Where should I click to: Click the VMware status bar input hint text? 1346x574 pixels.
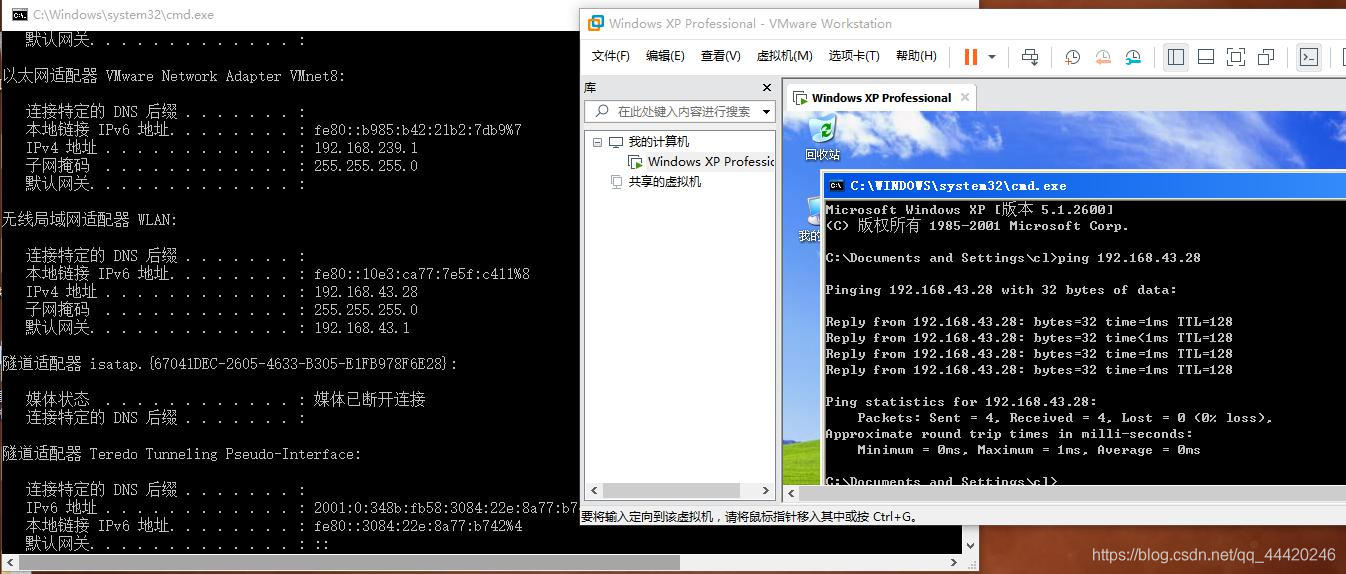[750, 517]
